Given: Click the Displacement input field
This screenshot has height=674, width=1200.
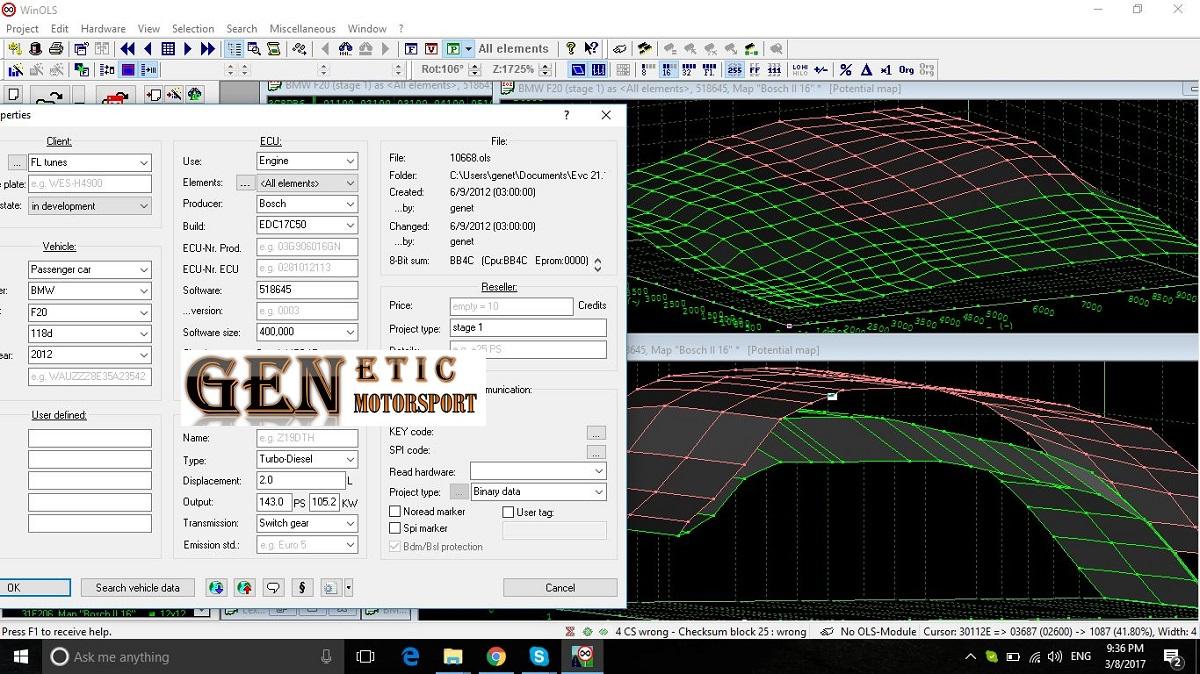Looking at the screenshot, I should [299, 481].
